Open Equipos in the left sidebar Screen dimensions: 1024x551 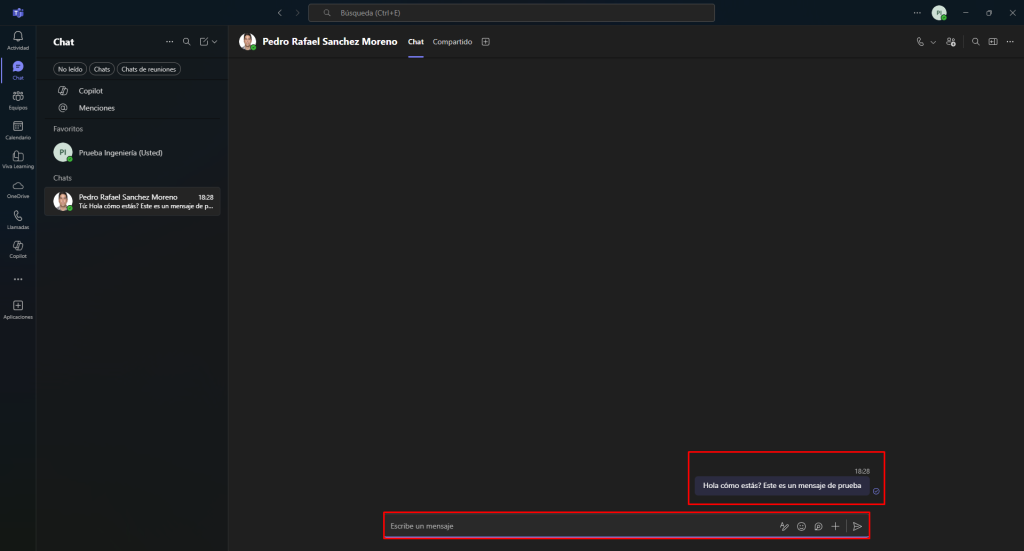tap(17, 98)
